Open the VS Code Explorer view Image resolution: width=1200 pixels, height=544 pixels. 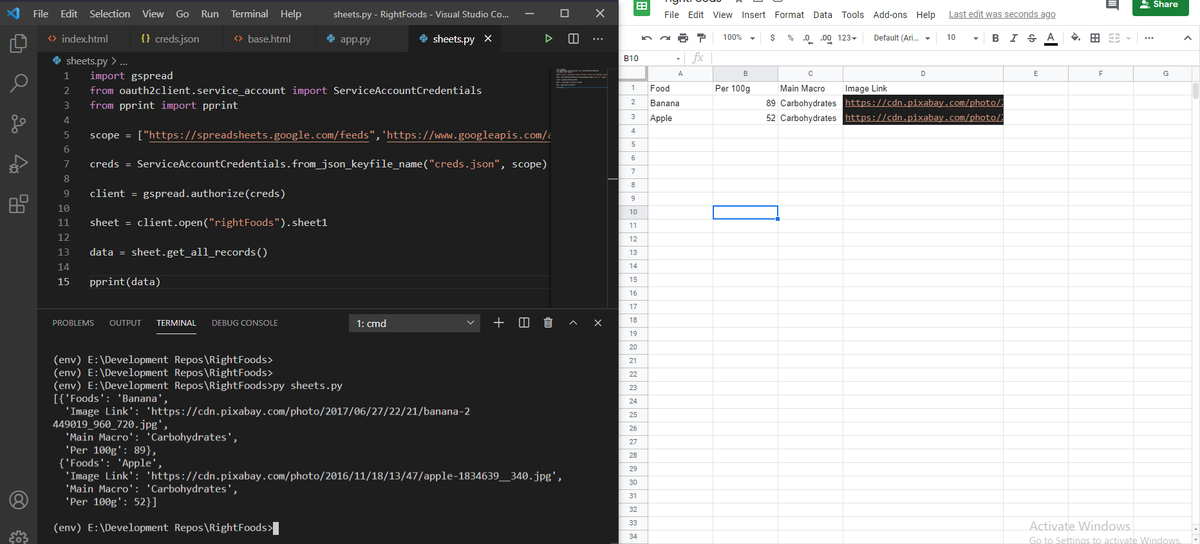[x=18, y=44]
